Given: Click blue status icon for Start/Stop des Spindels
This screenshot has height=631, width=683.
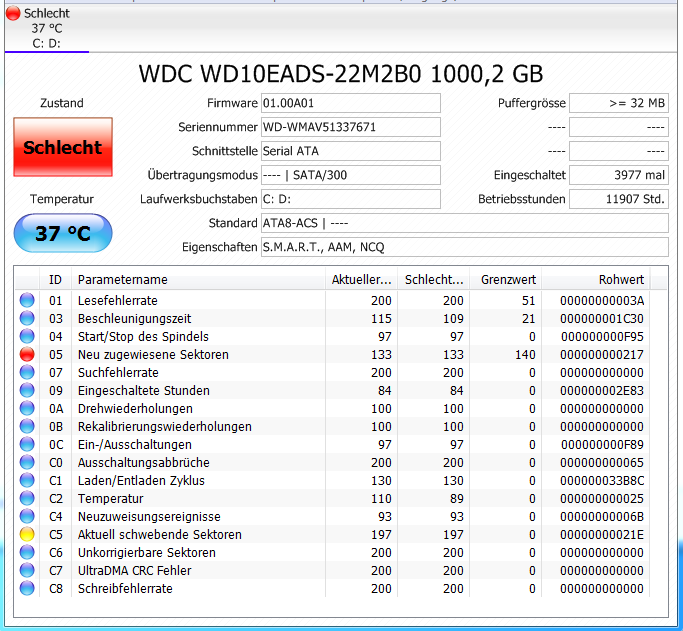Looking at the screenshot, I should coord(27,336).
